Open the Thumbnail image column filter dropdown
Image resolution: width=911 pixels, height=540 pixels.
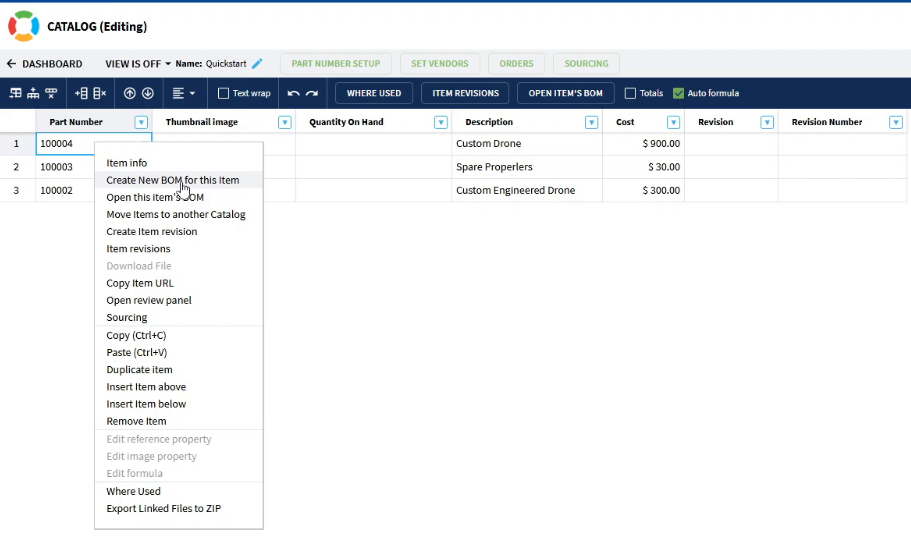285,122
